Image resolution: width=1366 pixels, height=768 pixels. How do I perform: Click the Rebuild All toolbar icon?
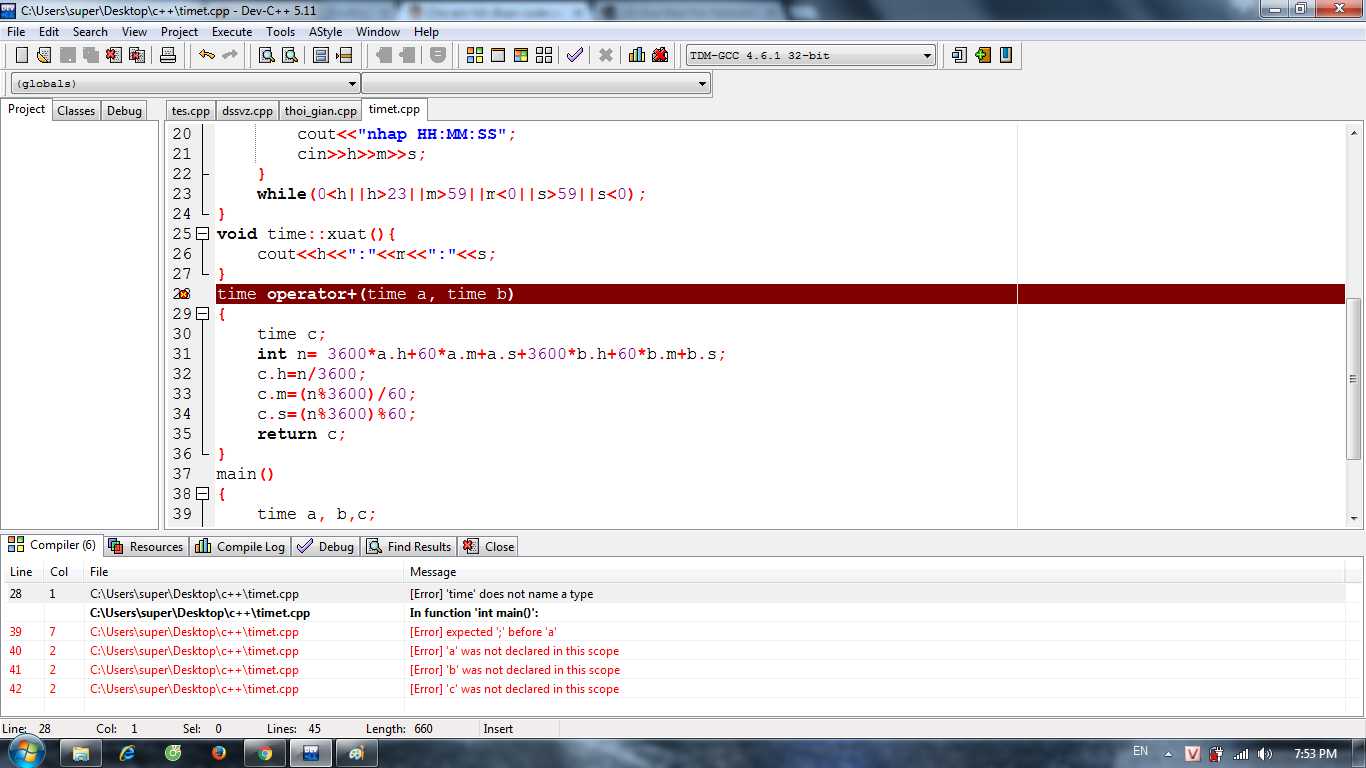[x=545, y=55]
